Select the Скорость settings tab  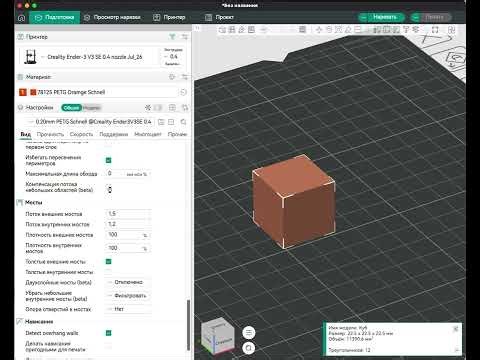[81, 134]
